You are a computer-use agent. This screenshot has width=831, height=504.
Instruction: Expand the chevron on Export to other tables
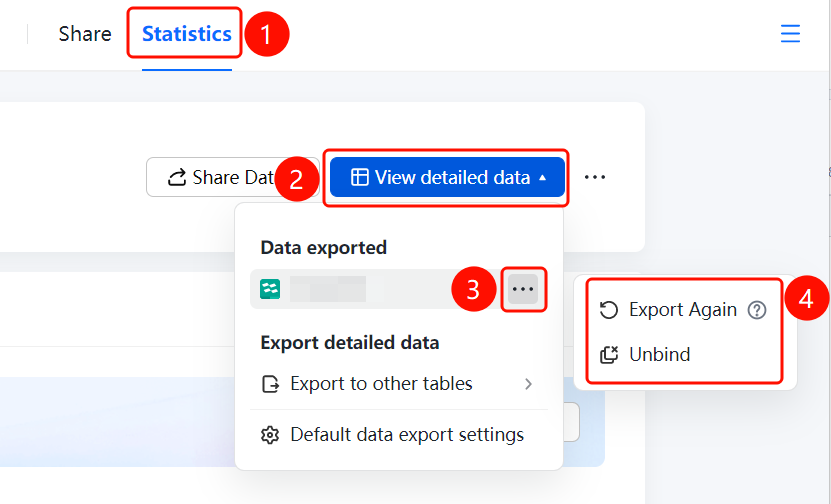528,384
